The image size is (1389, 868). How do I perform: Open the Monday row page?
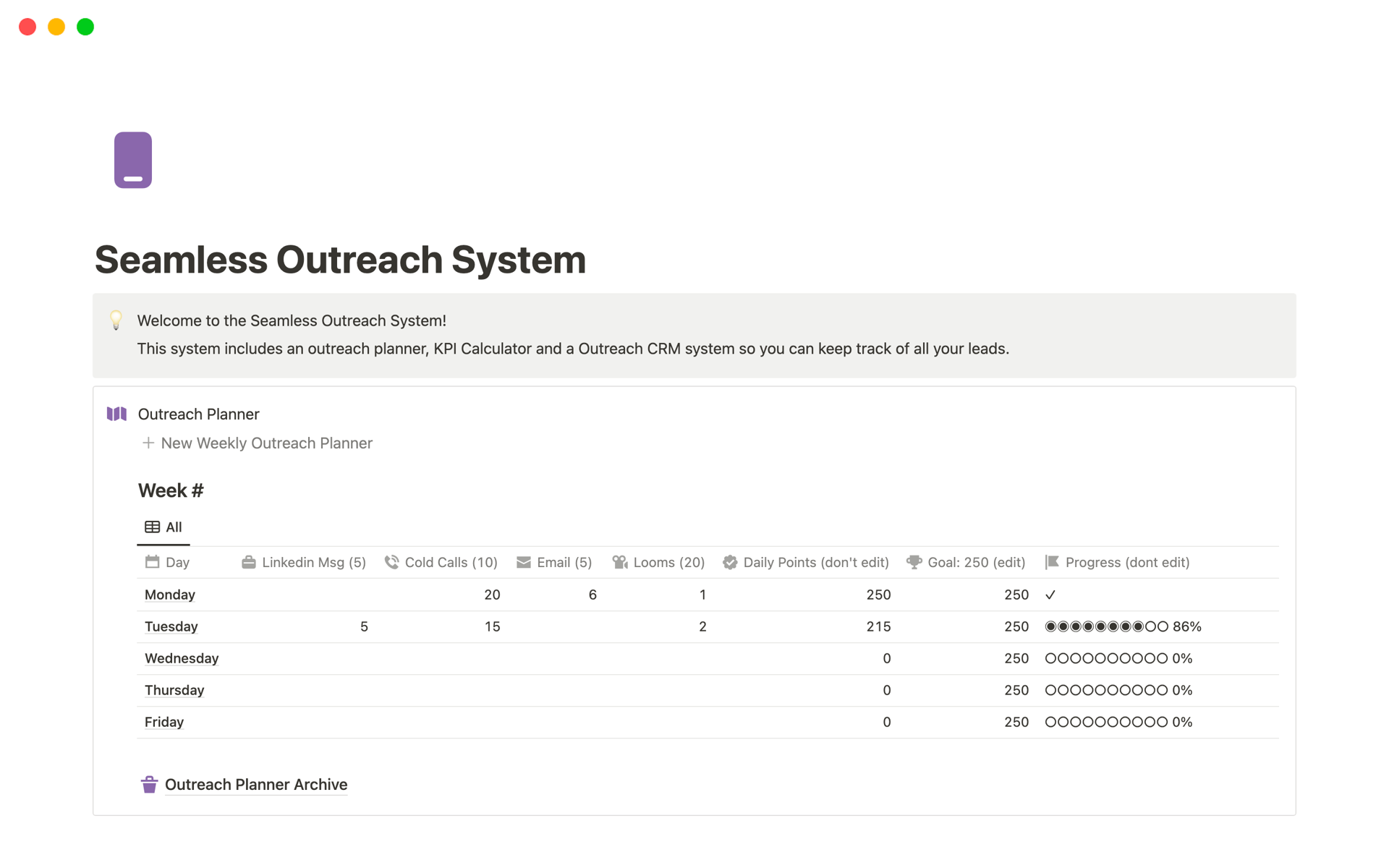(170, 595)
